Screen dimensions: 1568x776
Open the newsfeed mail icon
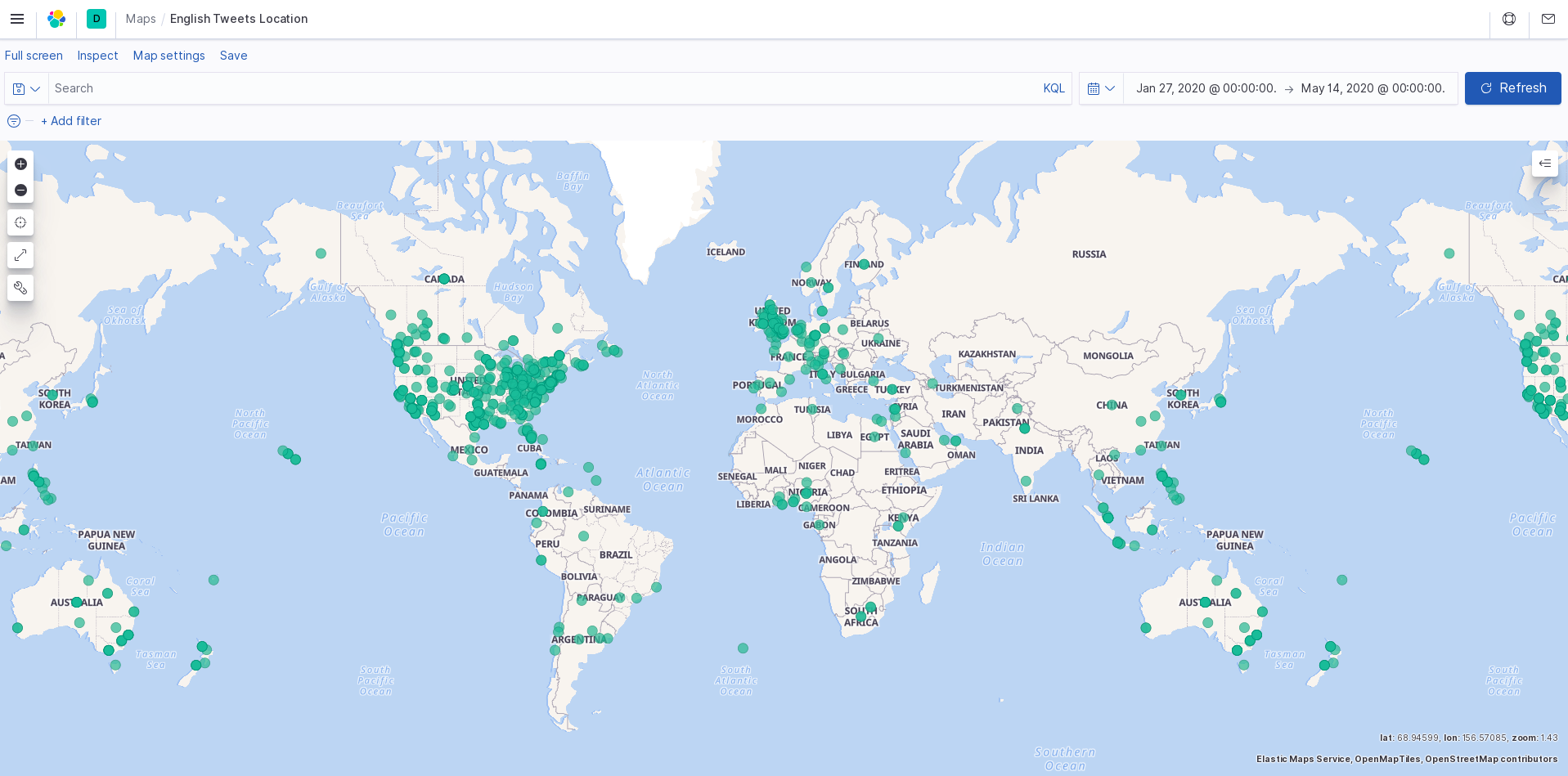[1548, 19]
